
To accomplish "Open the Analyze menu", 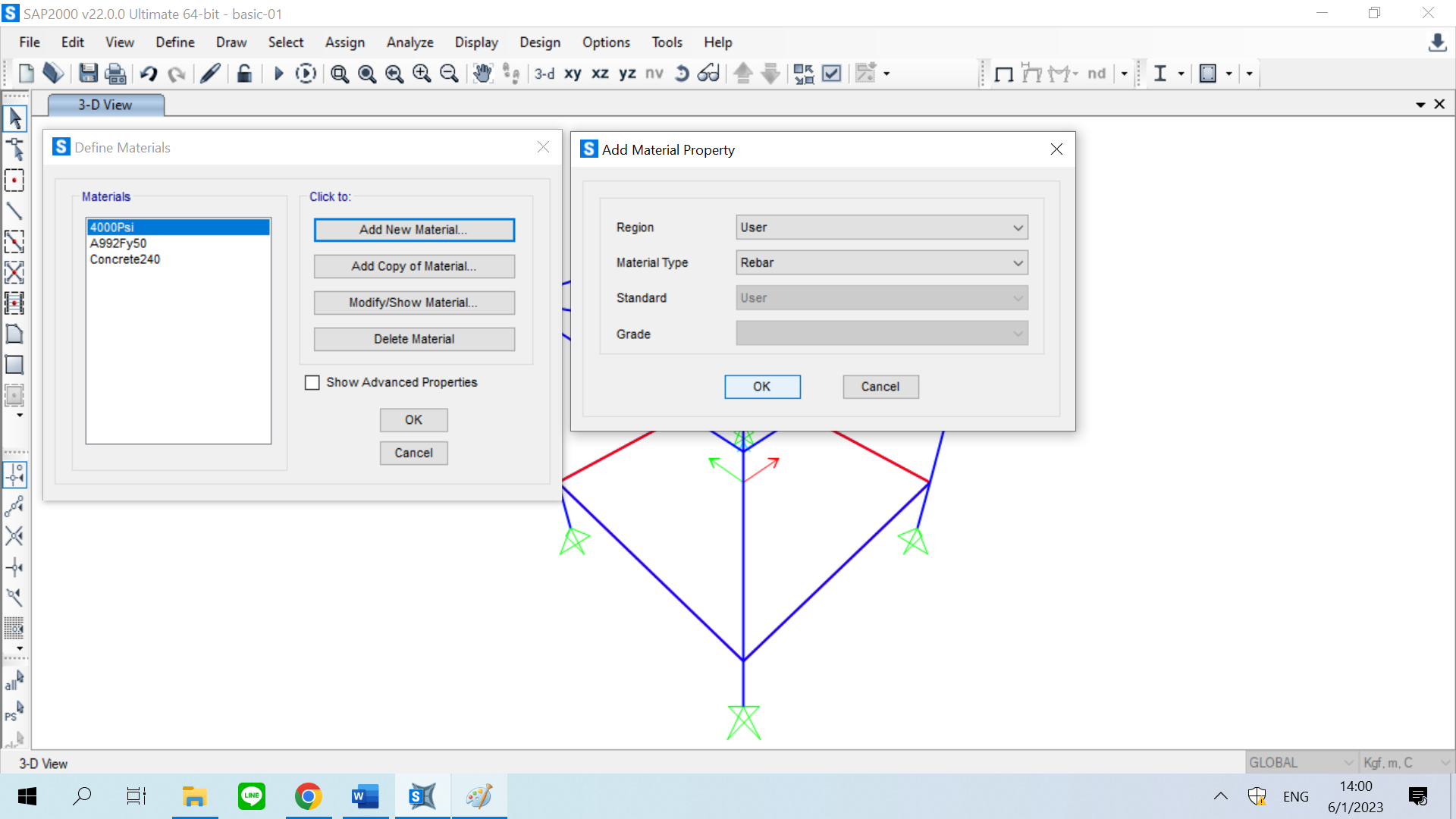I will (409, 42).
